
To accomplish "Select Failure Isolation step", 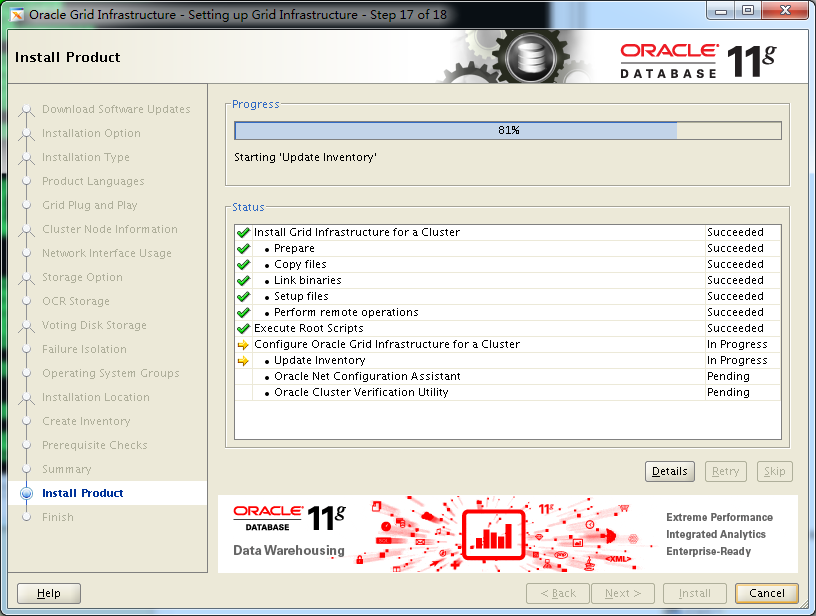I will point(84,349).
